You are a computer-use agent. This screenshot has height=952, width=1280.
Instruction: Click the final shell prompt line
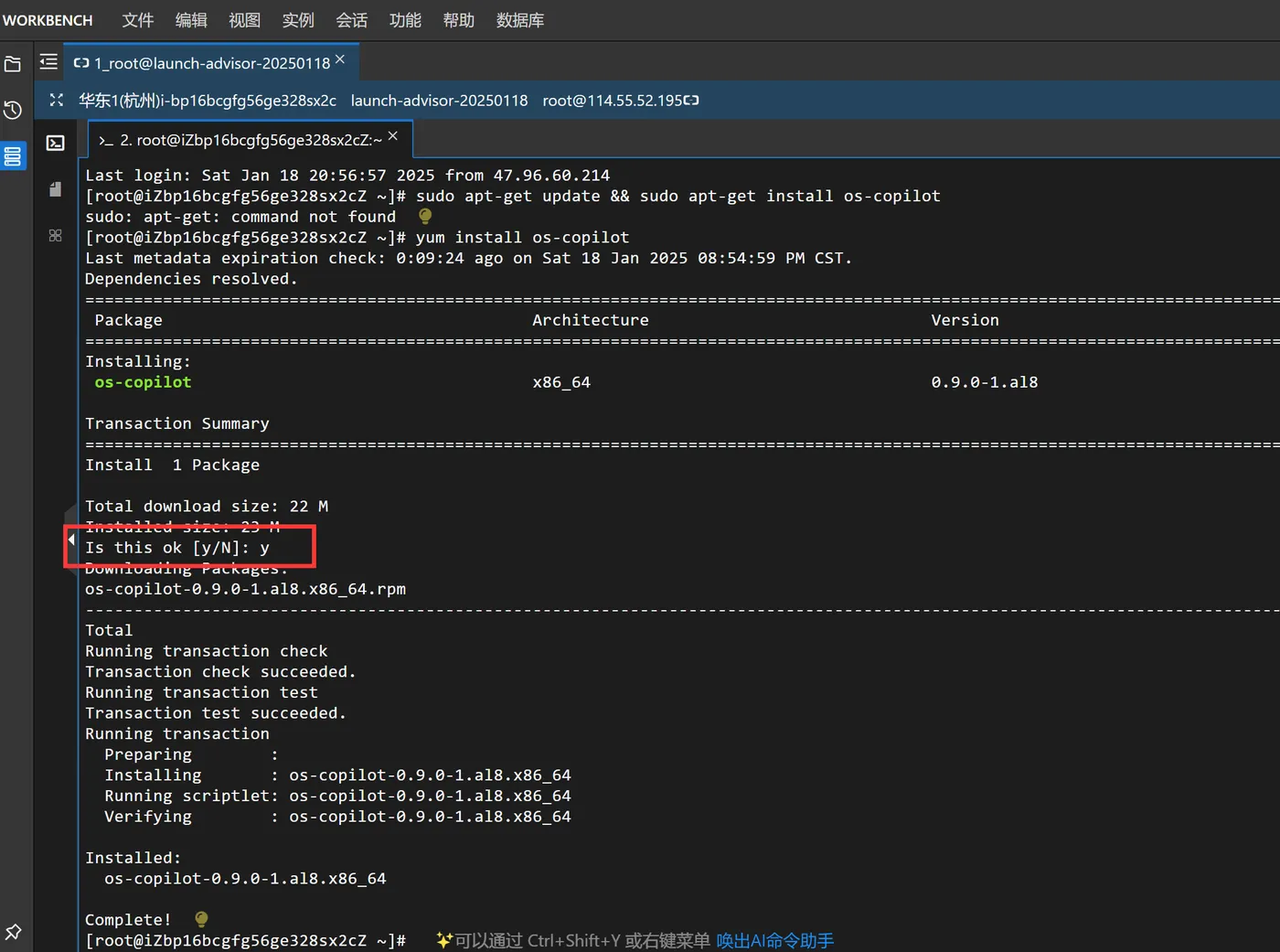(245, 940)
